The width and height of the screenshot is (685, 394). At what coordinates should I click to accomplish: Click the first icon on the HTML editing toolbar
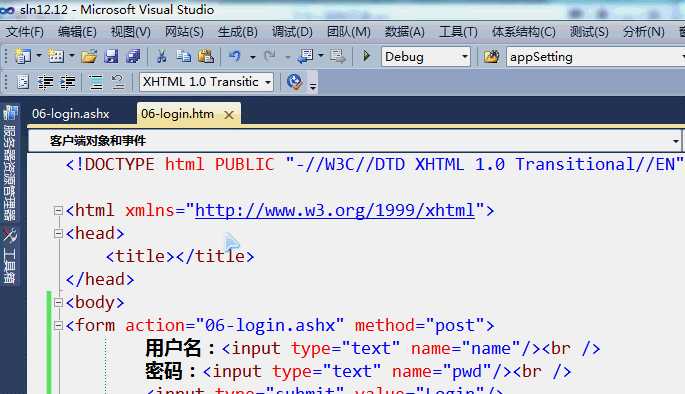click(x=23, y=82)
